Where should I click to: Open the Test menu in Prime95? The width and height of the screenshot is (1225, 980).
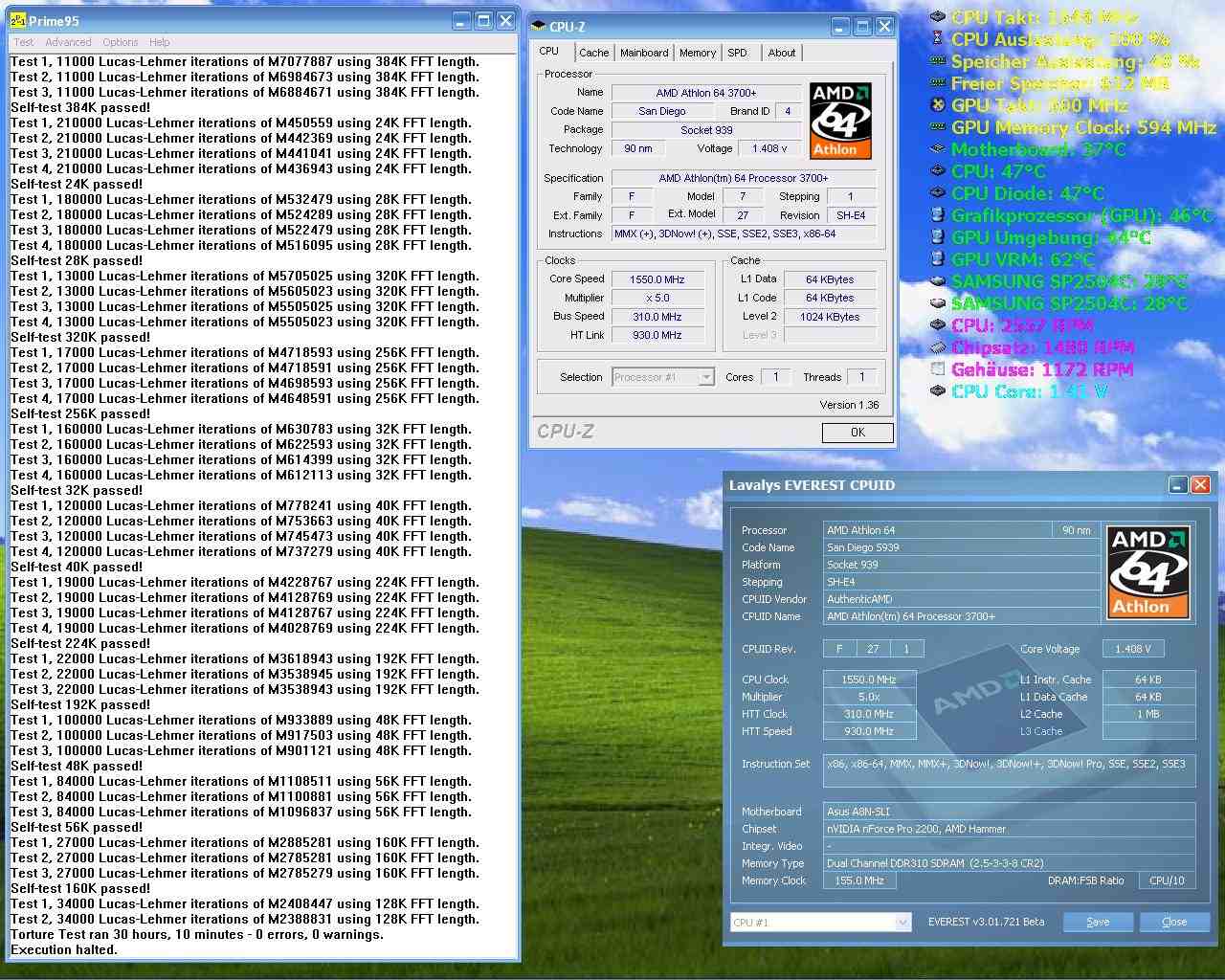point(24,42)
